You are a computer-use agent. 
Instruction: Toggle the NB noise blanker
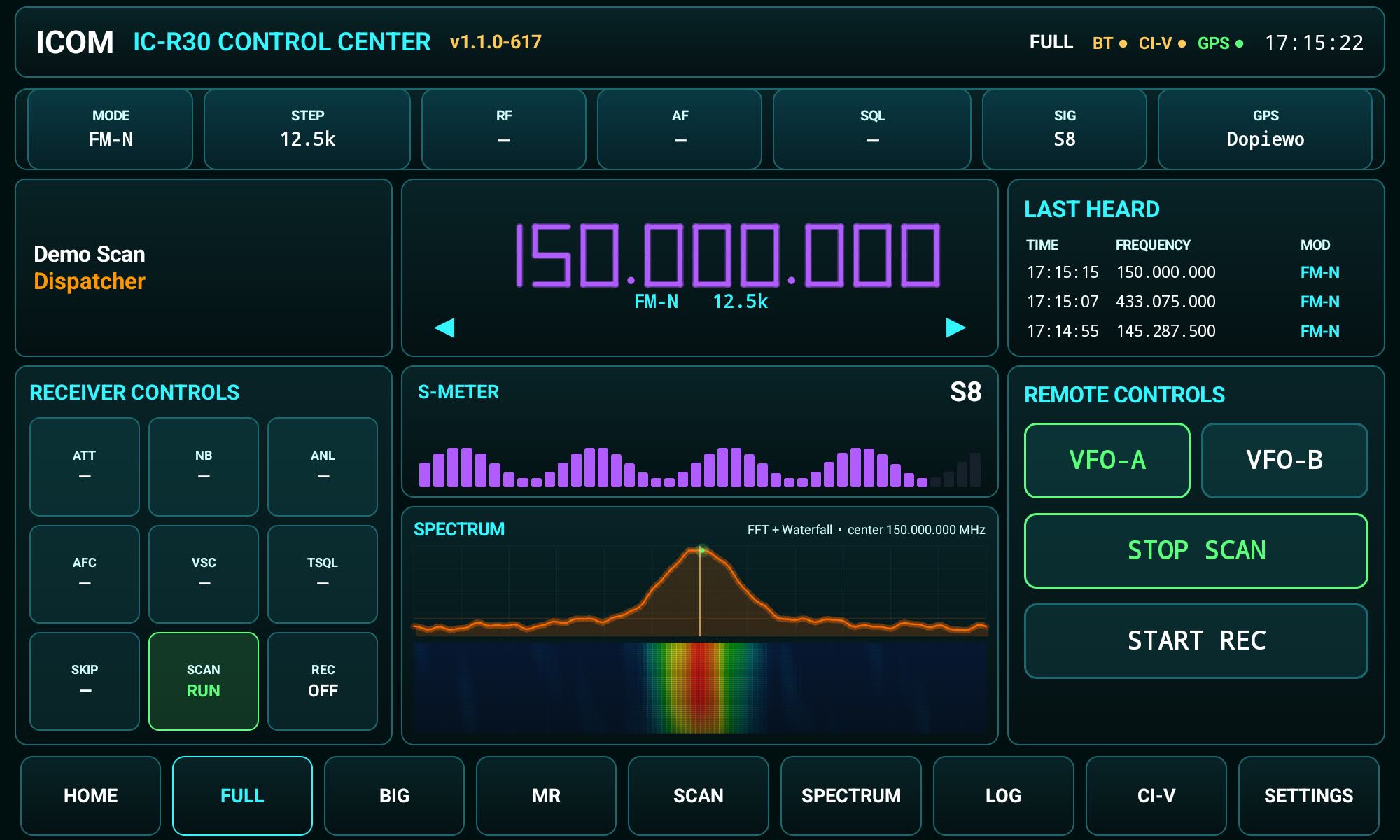tap(204, 467)
